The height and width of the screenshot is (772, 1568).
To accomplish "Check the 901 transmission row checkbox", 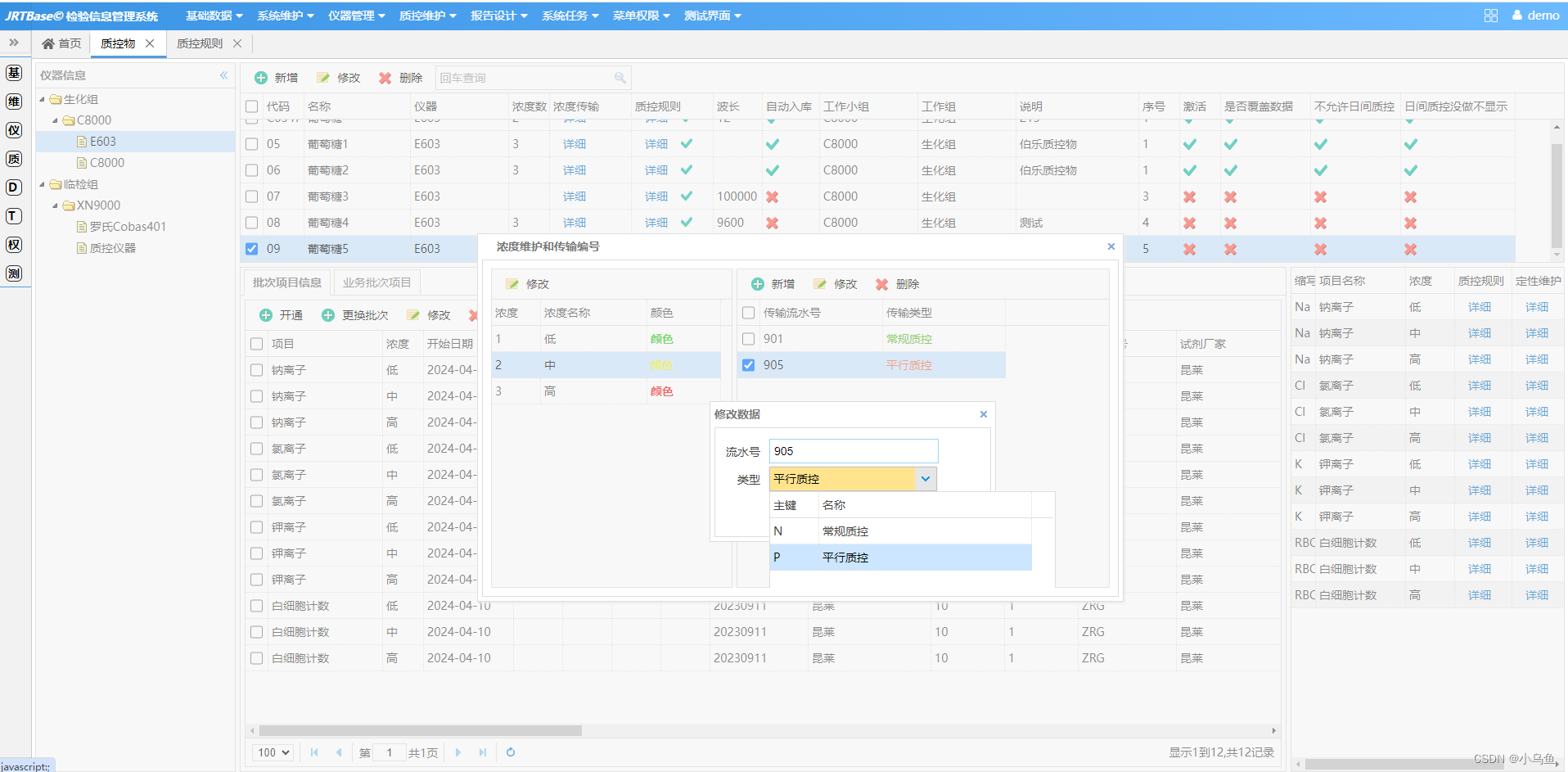I will point(749,339).
